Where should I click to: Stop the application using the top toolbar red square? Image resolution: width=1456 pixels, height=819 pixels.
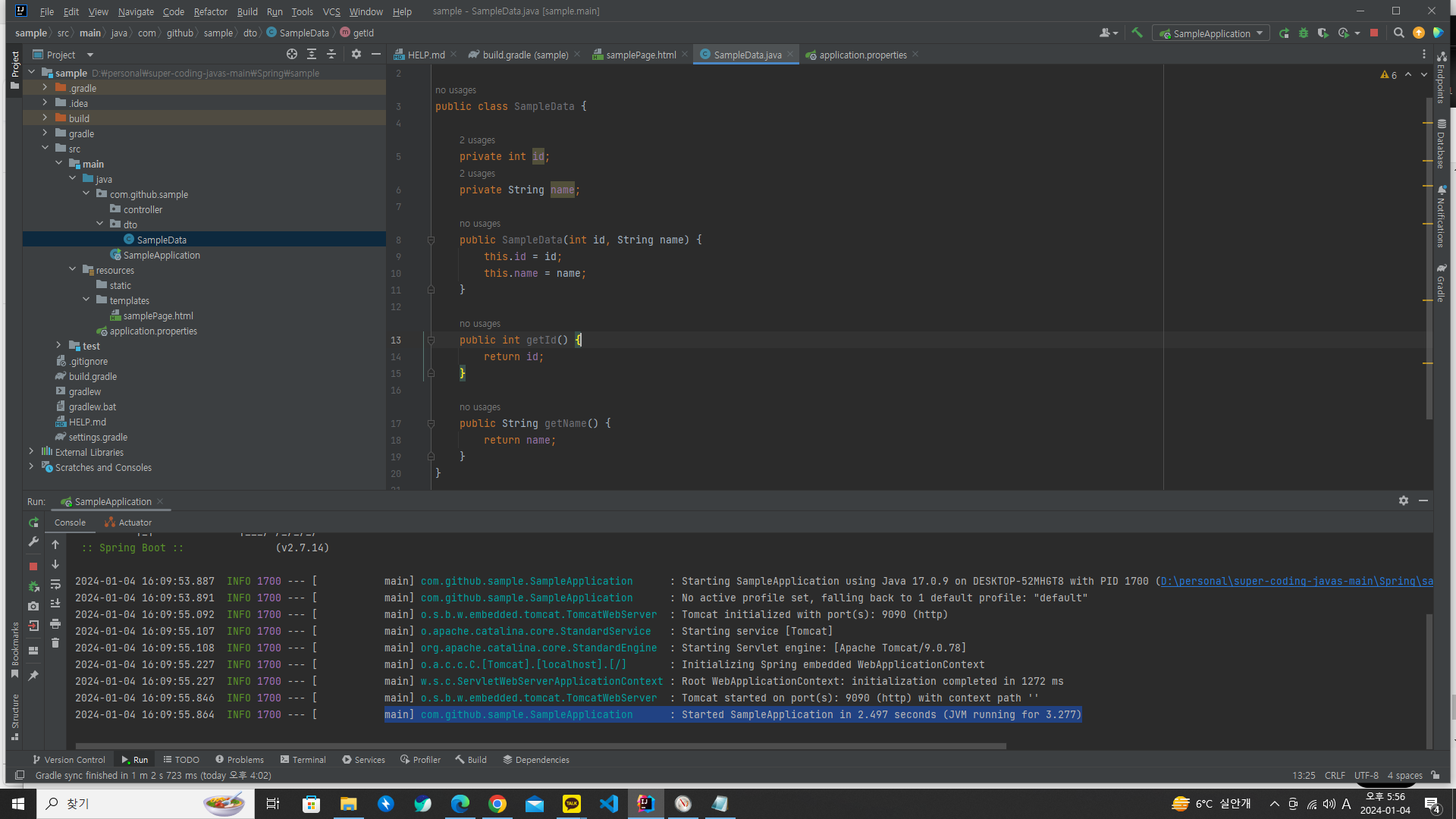(1374, 33)
